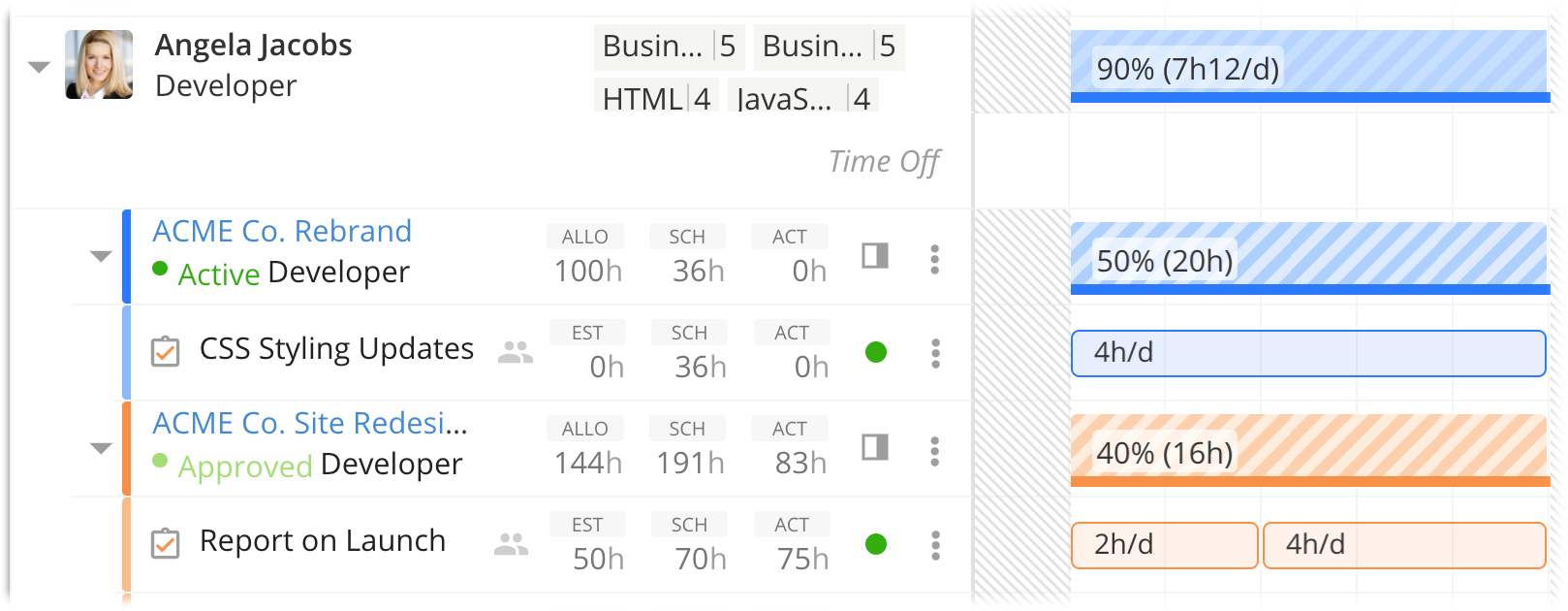This screenshot has height=611, width=1568.
Task: Open the ACME Co. Rebrand project link
Action: (282, 231)
